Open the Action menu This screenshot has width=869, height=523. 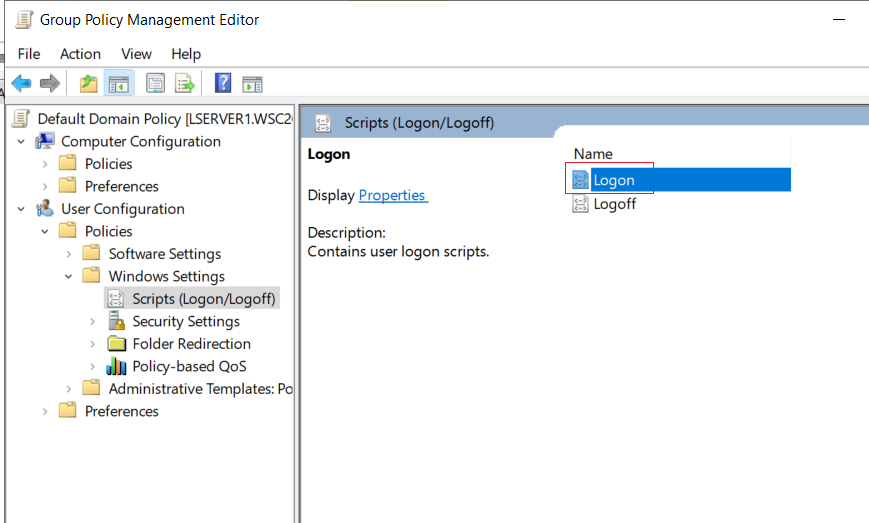click(x=80, y=54)
